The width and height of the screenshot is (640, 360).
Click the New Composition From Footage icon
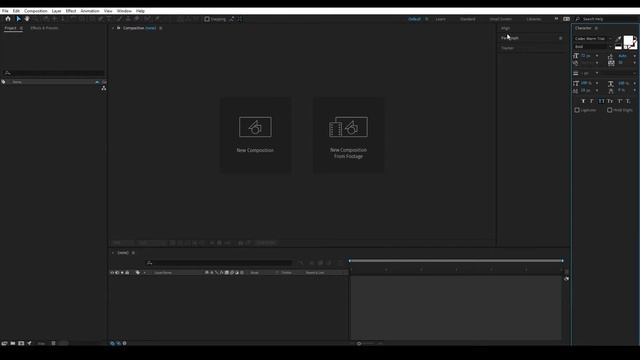click(348, 127)
